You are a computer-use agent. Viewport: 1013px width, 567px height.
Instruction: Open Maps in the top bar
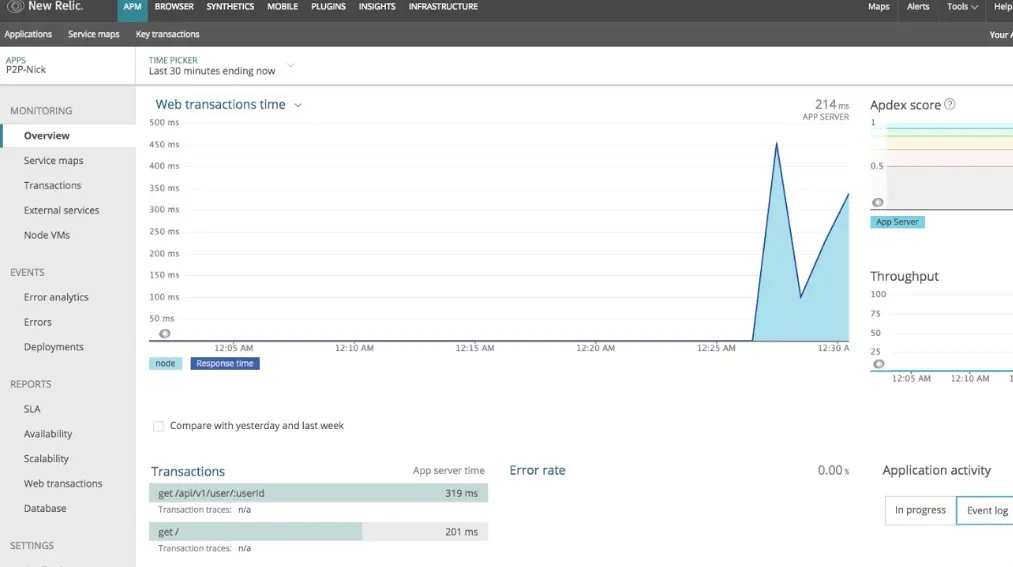[879, 6]
